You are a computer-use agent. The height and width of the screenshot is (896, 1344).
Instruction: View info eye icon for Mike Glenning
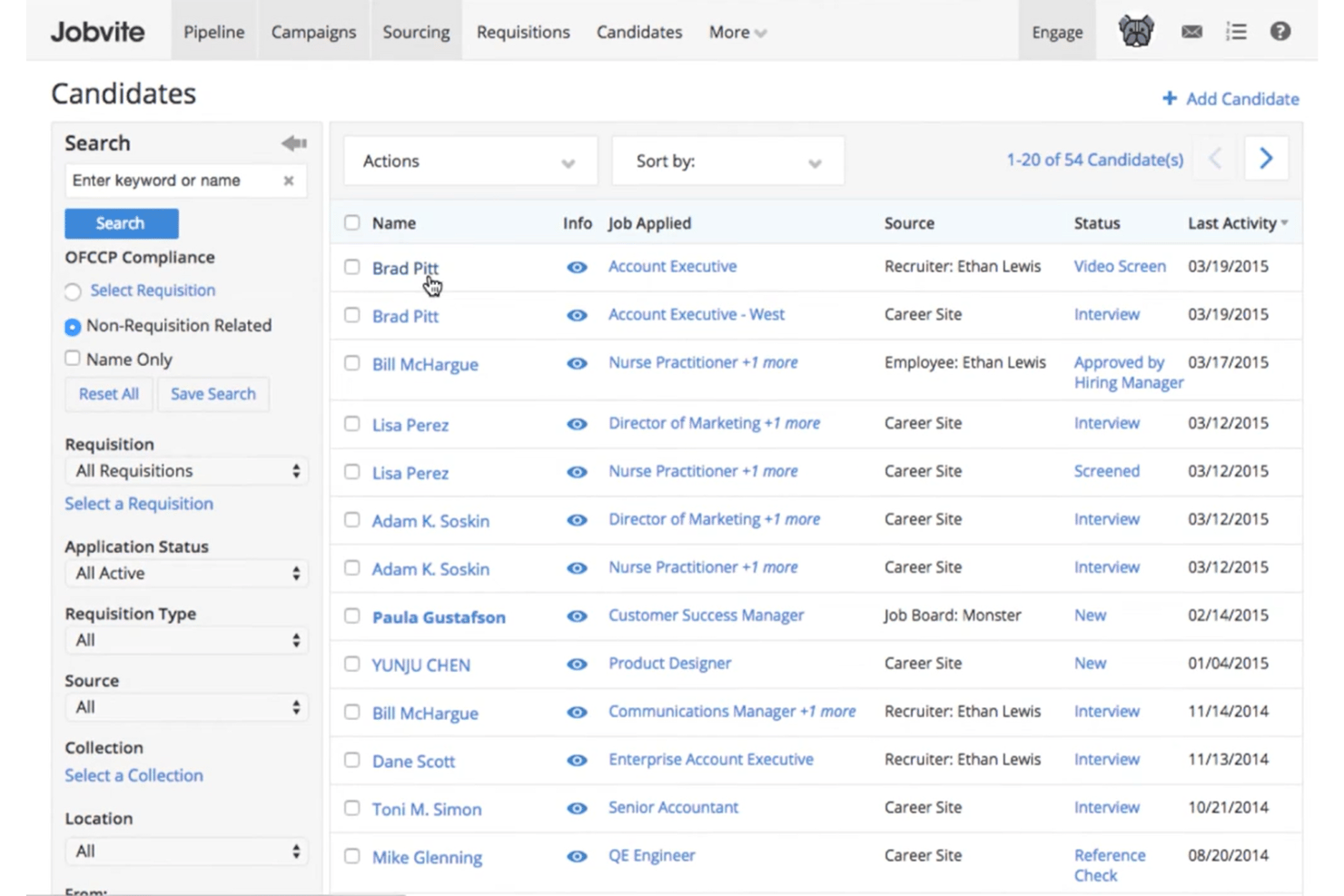(577, 856)
